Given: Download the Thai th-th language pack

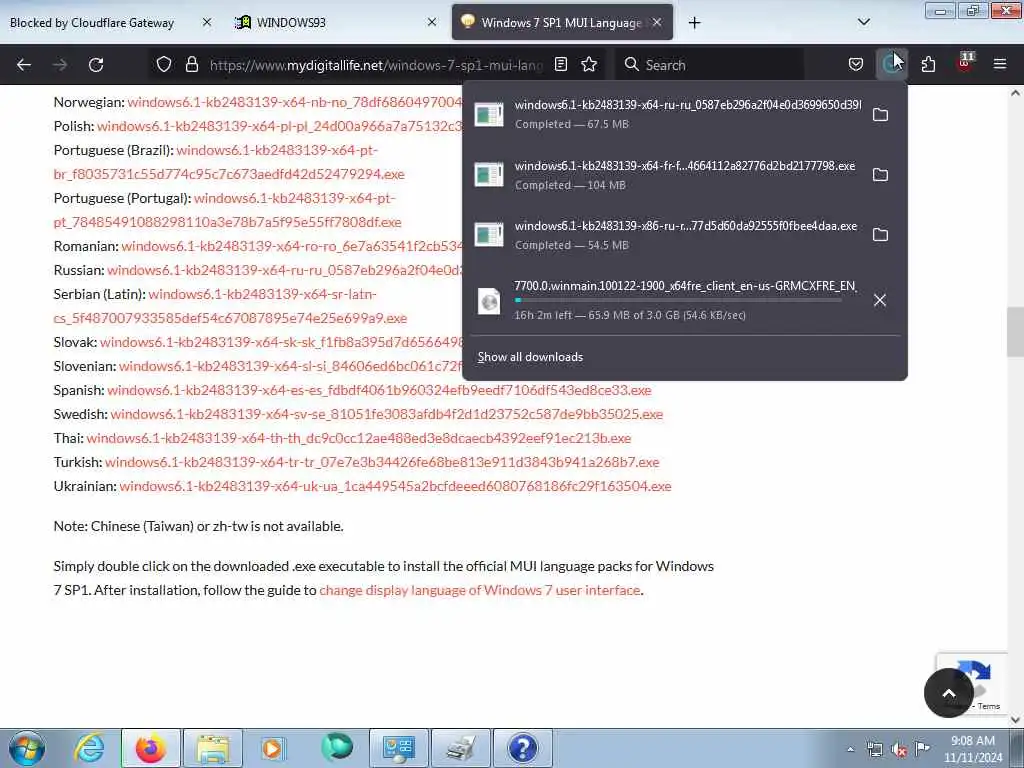Looking at the screenshot, I should [359, 438].
